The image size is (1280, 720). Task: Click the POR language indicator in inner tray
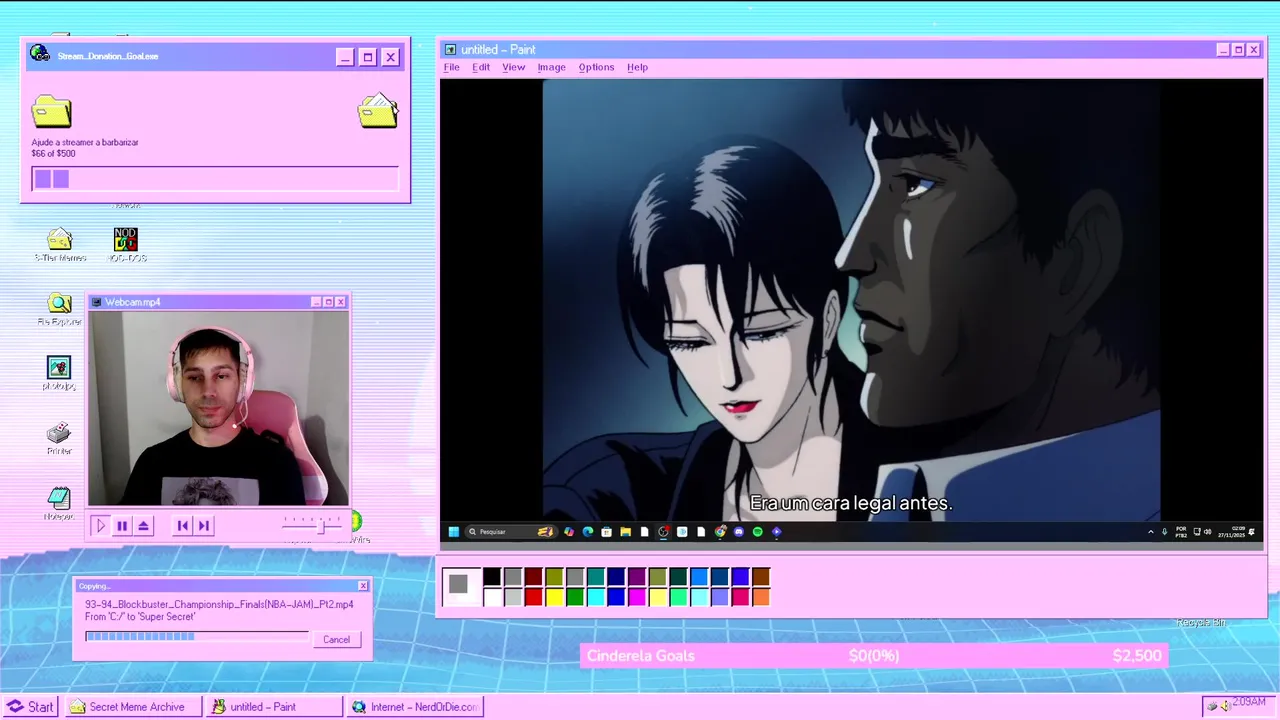tap(1181, 532)
